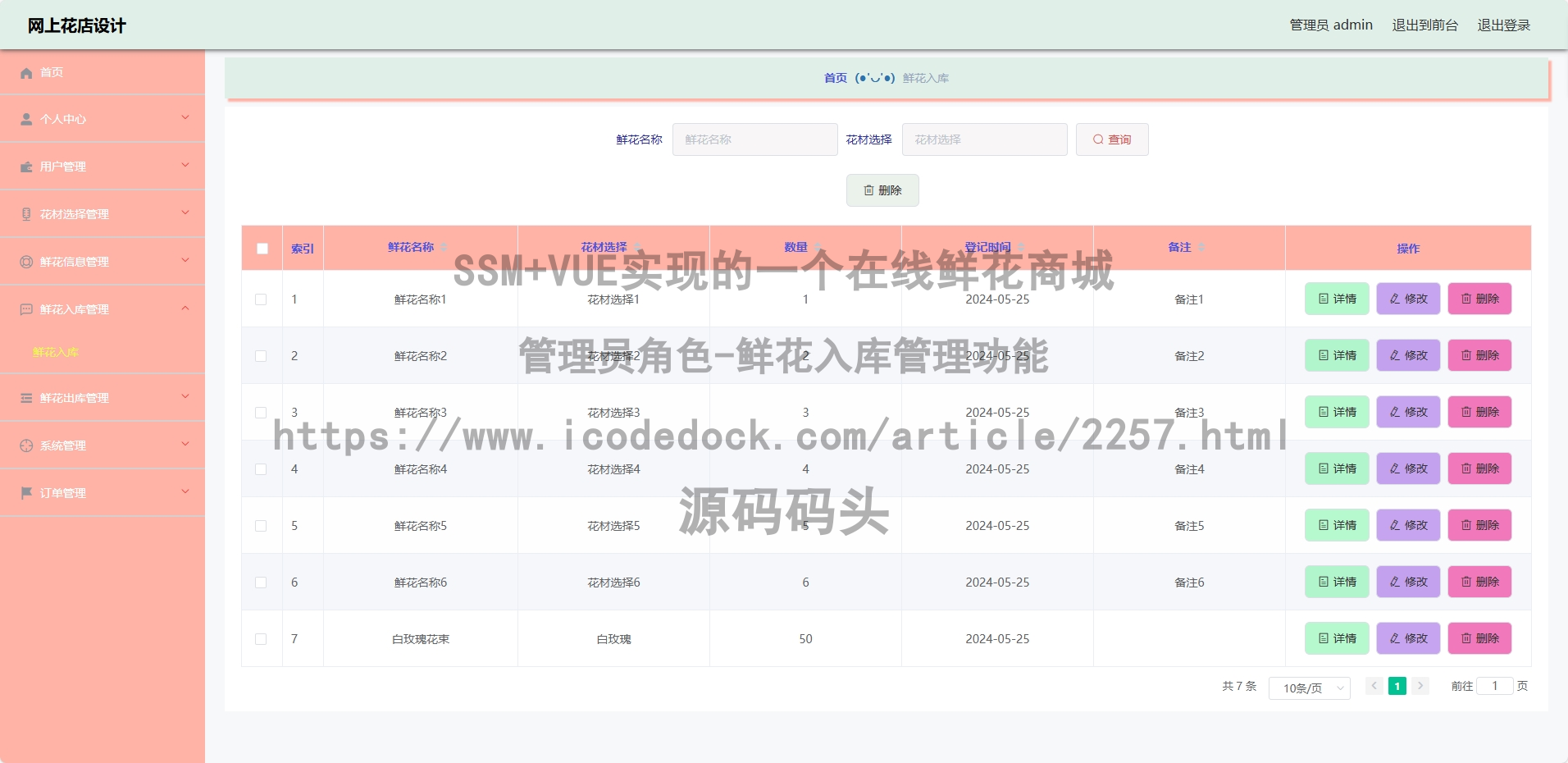Viewport: 1568px width, 763px height.
Task: Sort by 鲜花名称 column arrows
Action: [444, 248]
